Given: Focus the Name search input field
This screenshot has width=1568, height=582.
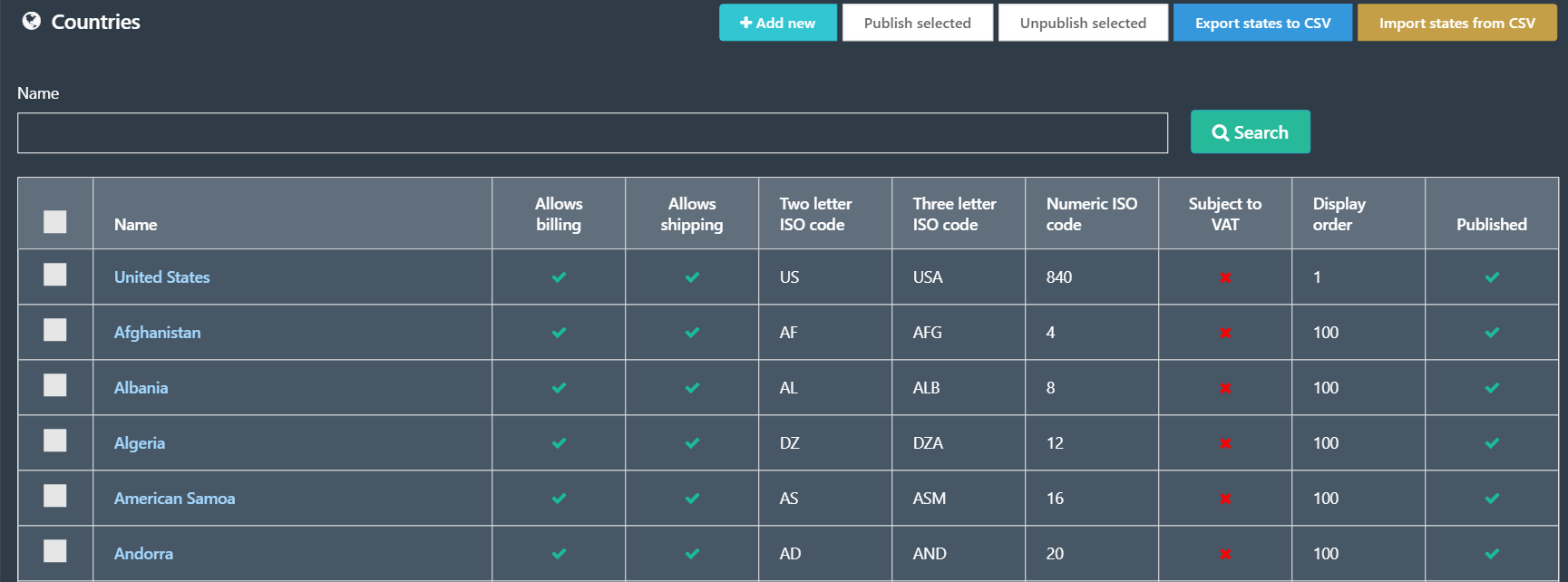Looking at the screenshot, I should [592, 133].
